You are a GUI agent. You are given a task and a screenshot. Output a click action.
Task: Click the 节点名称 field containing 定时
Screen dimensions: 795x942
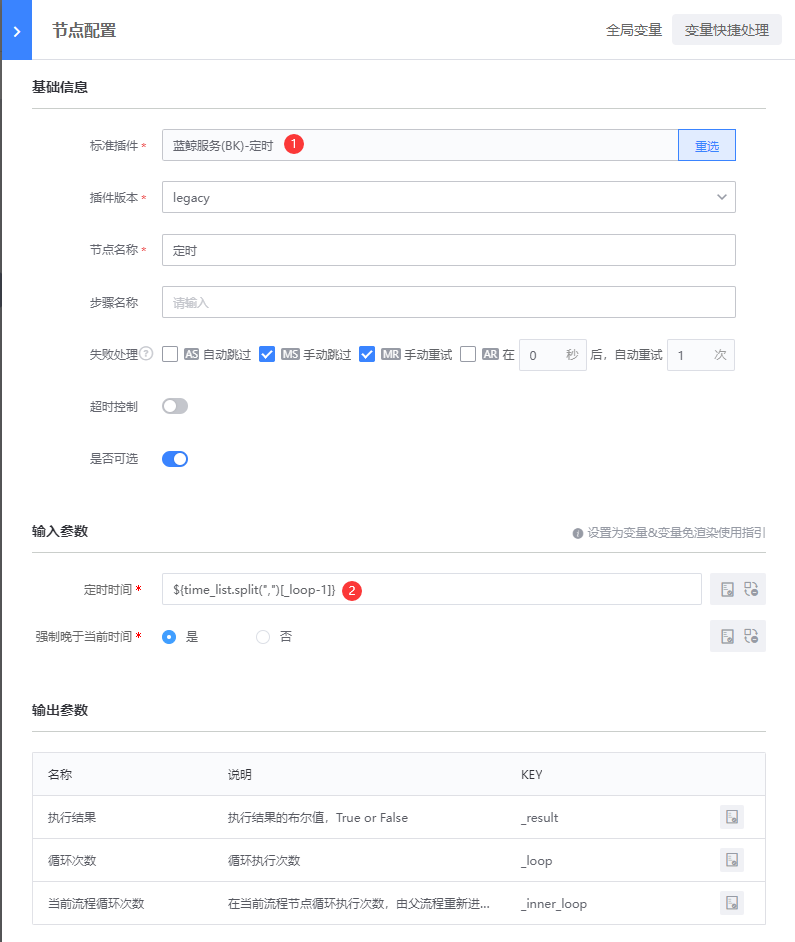pos(448,250)
